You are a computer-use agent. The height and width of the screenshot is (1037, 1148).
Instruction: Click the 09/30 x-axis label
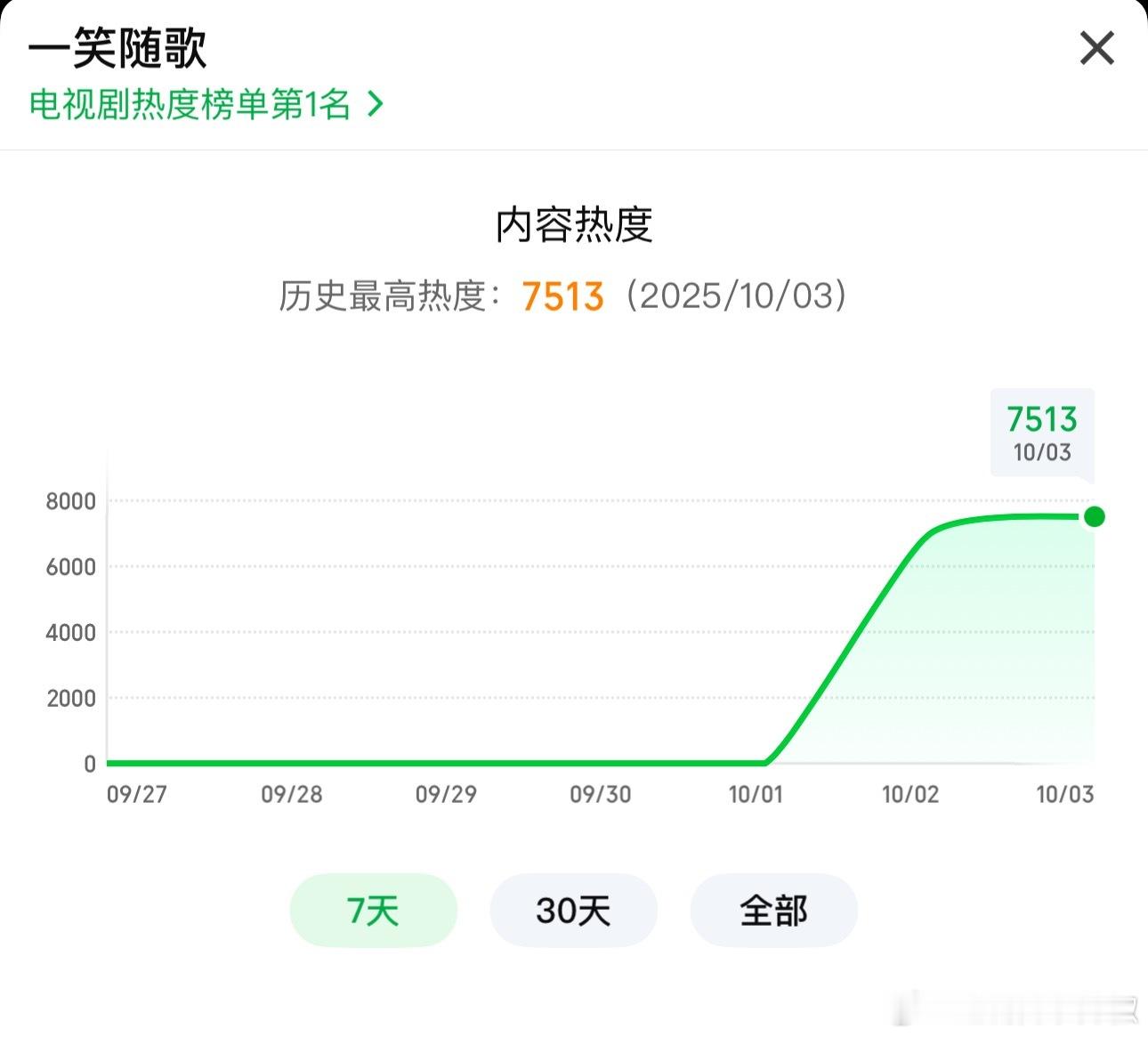click(601, 794)
